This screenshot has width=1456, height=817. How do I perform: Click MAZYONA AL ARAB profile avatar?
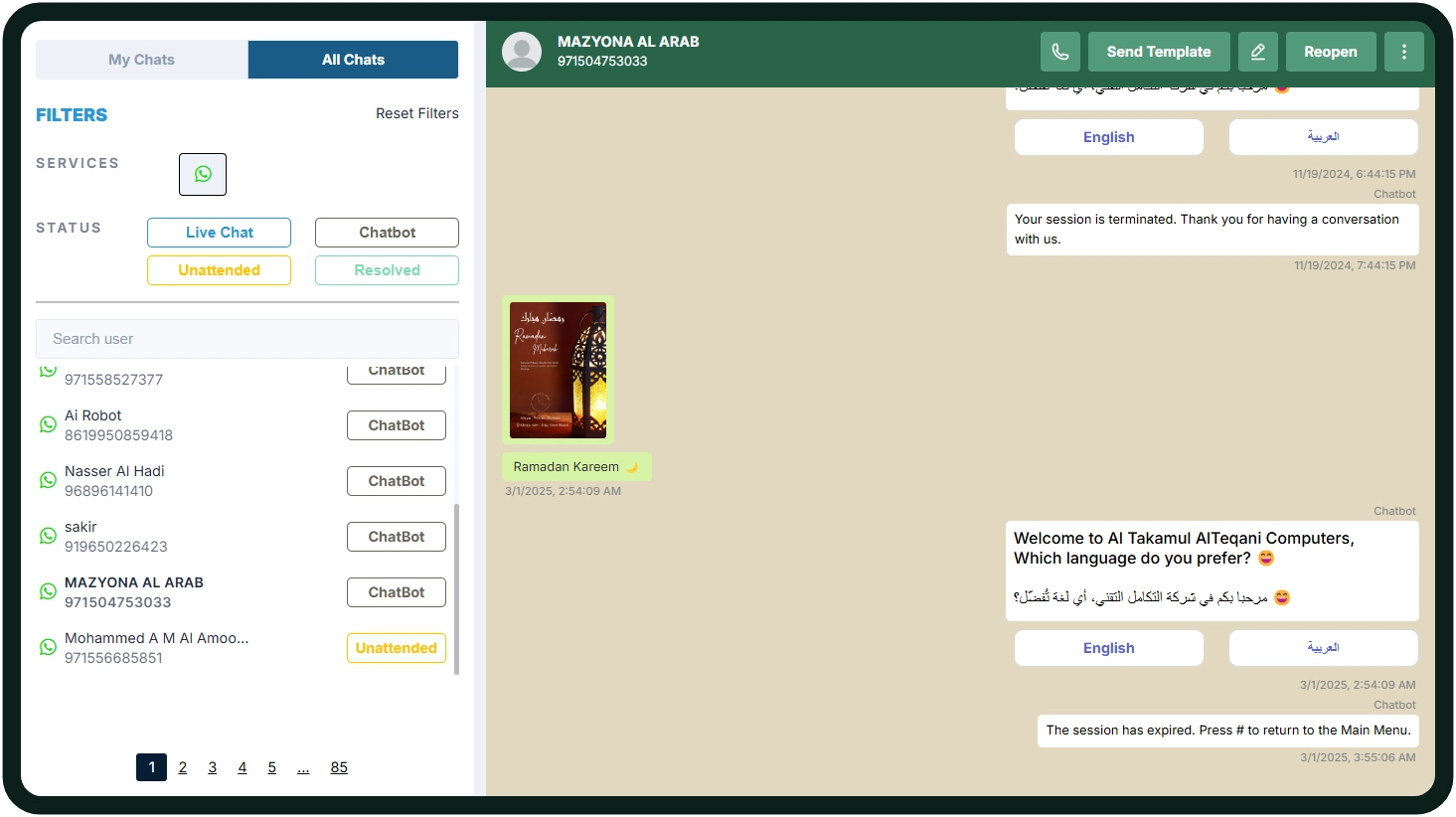522,52
